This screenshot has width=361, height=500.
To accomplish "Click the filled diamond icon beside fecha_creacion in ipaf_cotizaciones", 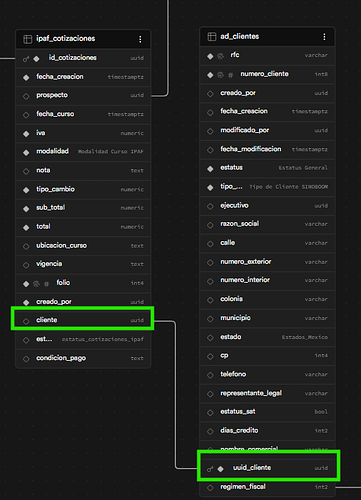I will tap(26, 78).
